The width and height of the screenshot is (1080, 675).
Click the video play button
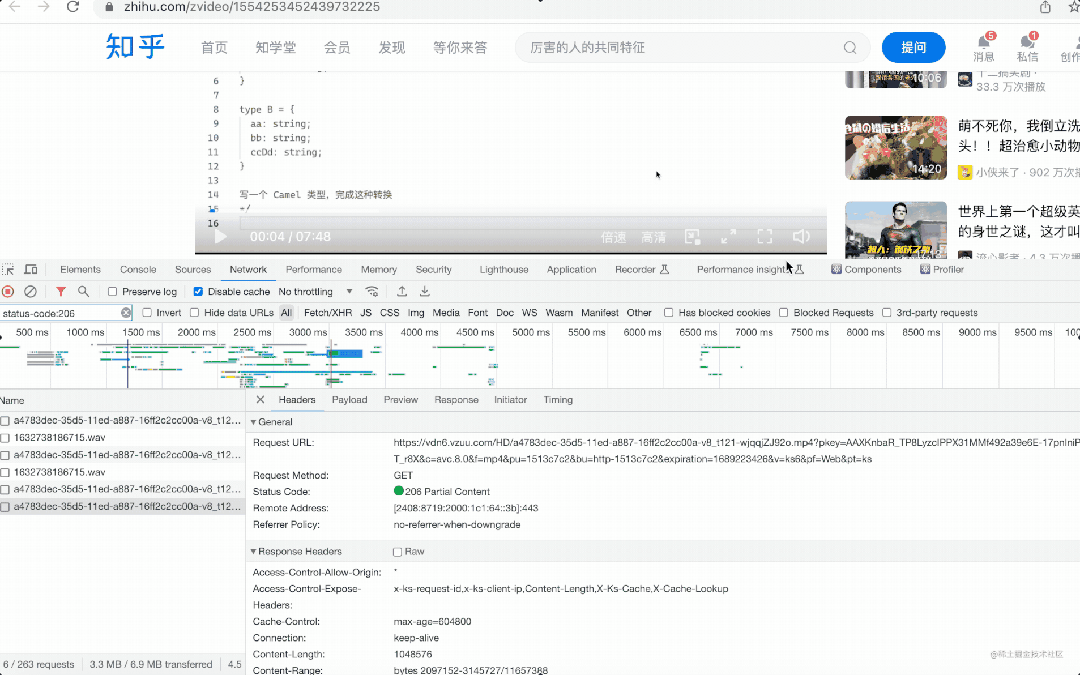[220, 237]
